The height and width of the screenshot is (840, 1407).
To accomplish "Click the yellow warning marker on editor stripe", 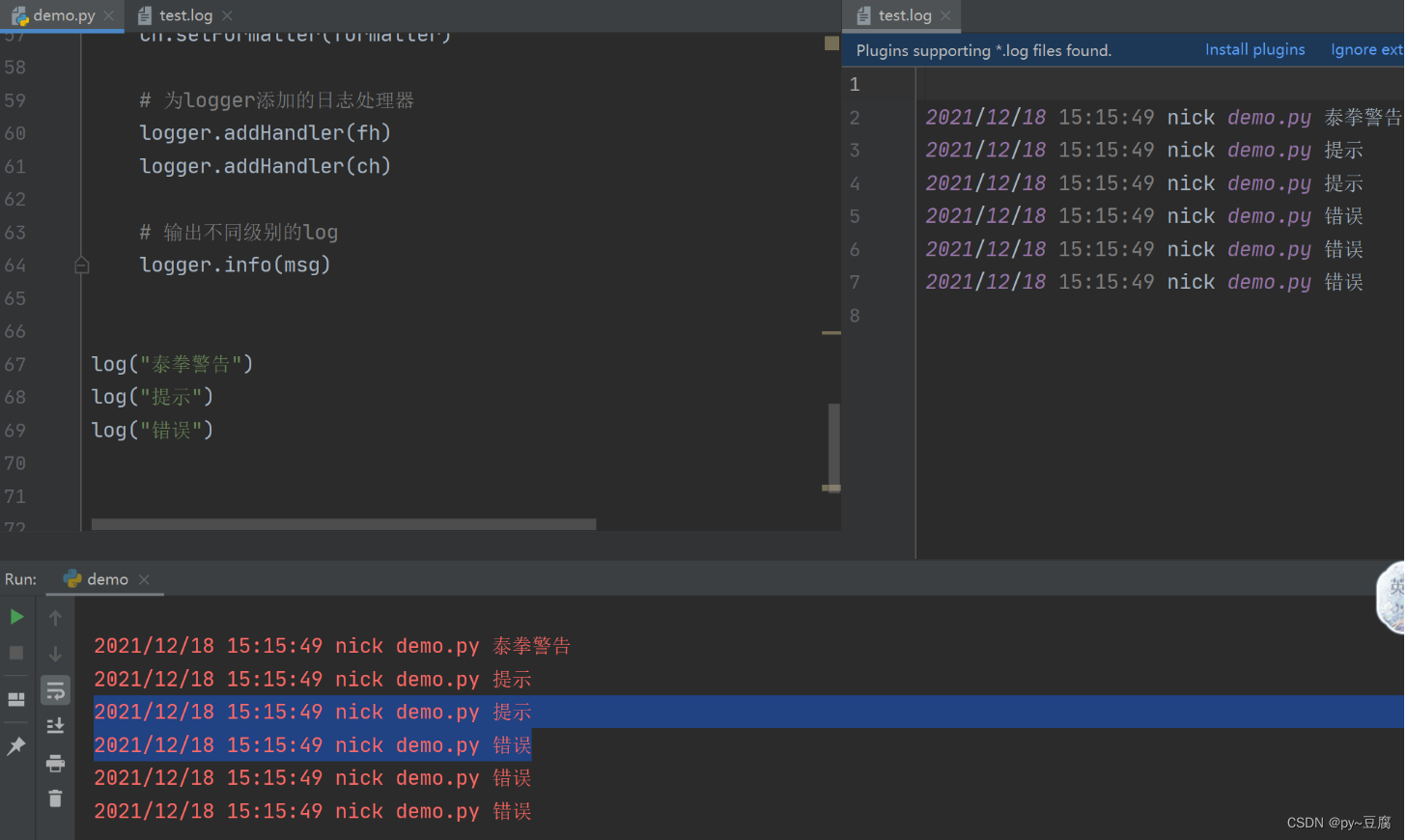I will pos(831,43).
